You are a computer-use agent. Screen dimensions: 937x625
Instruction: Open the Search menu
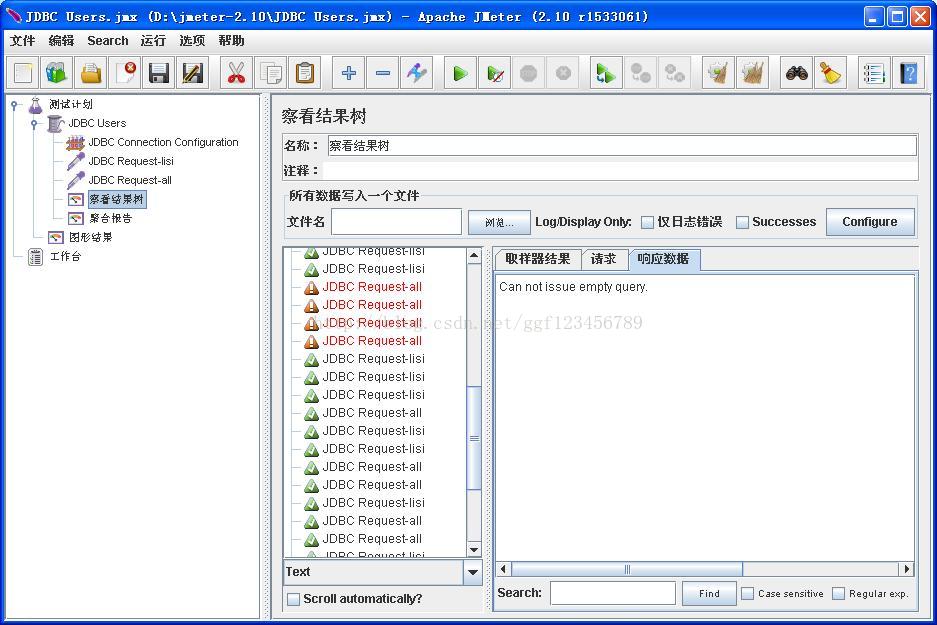[x=108, y=41]
